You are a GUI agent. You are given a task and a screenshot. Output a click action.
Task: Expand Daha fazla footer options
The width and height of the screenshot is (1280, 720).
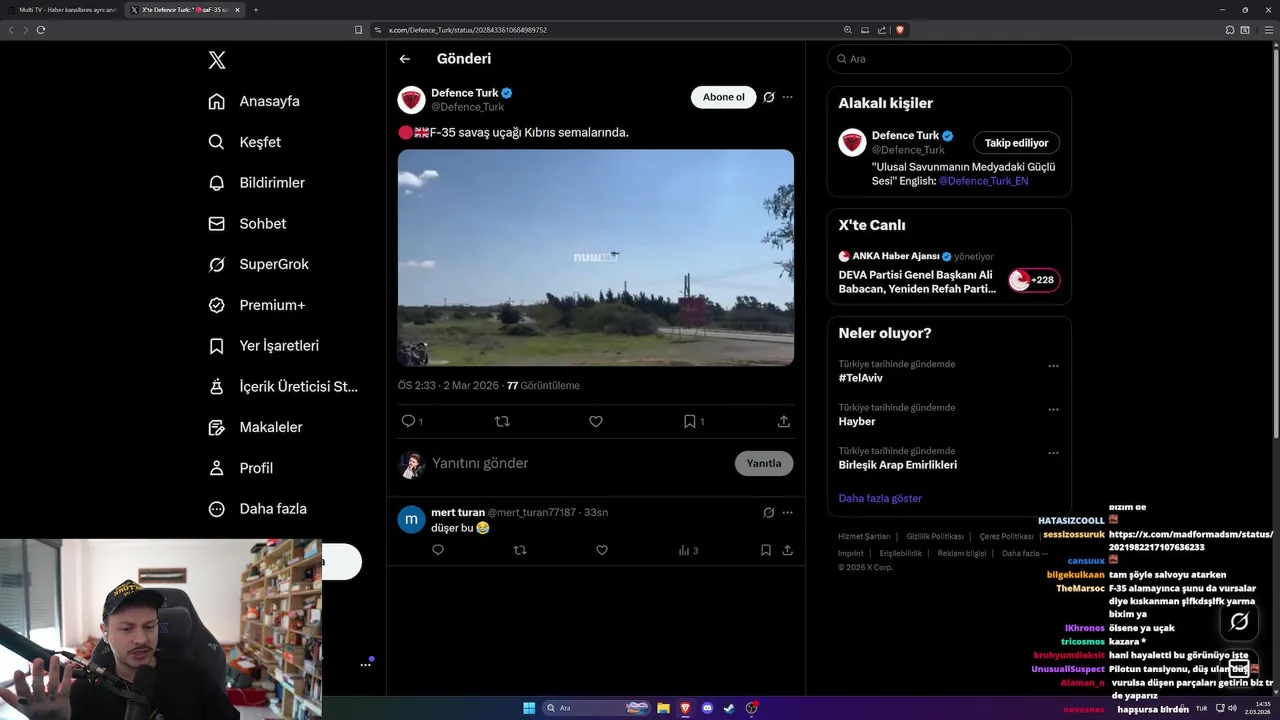coord(1025,553)
